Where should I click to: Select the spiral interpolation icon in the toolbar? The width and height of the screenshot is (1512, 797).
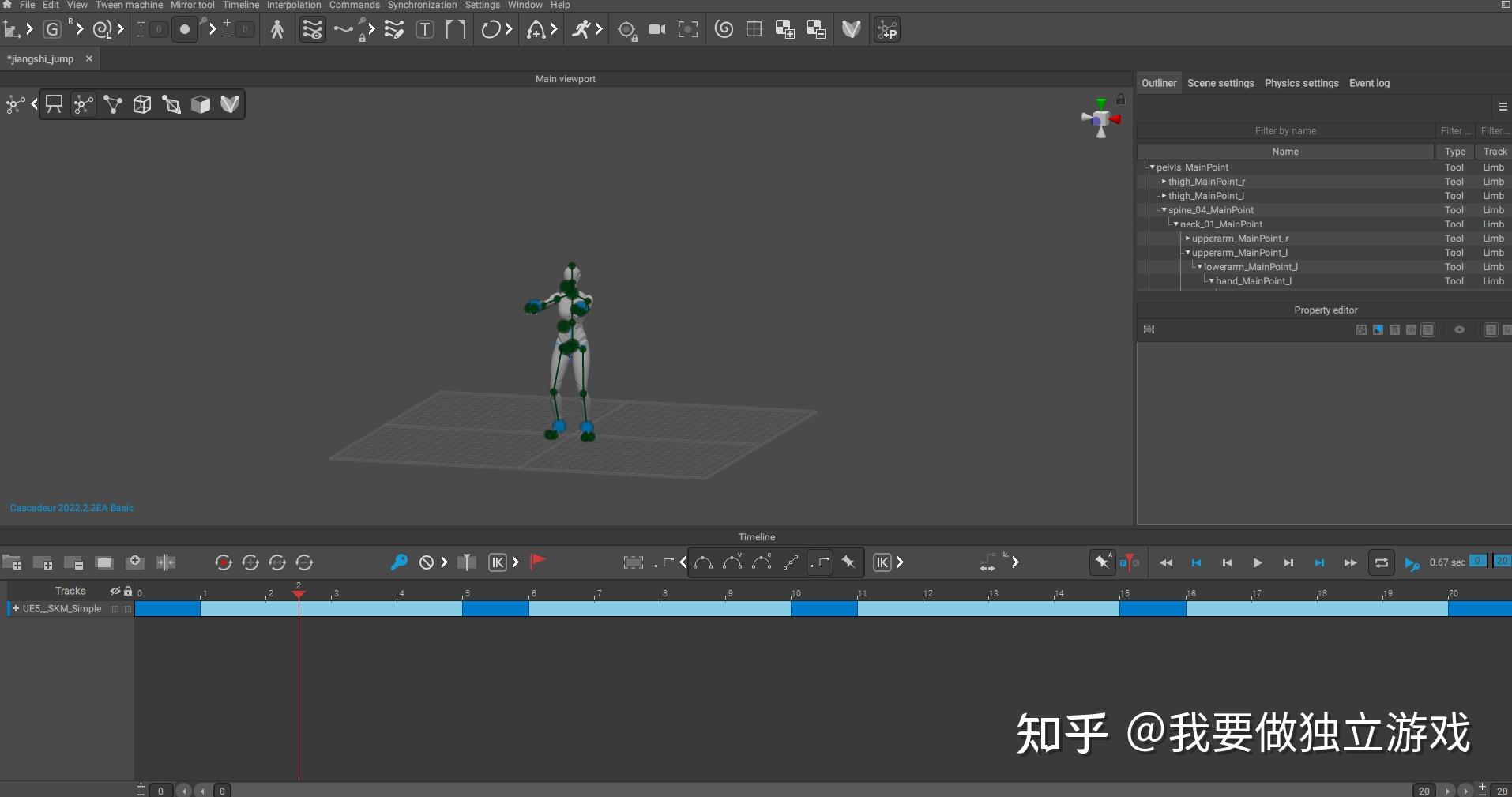tap(724, 29)
